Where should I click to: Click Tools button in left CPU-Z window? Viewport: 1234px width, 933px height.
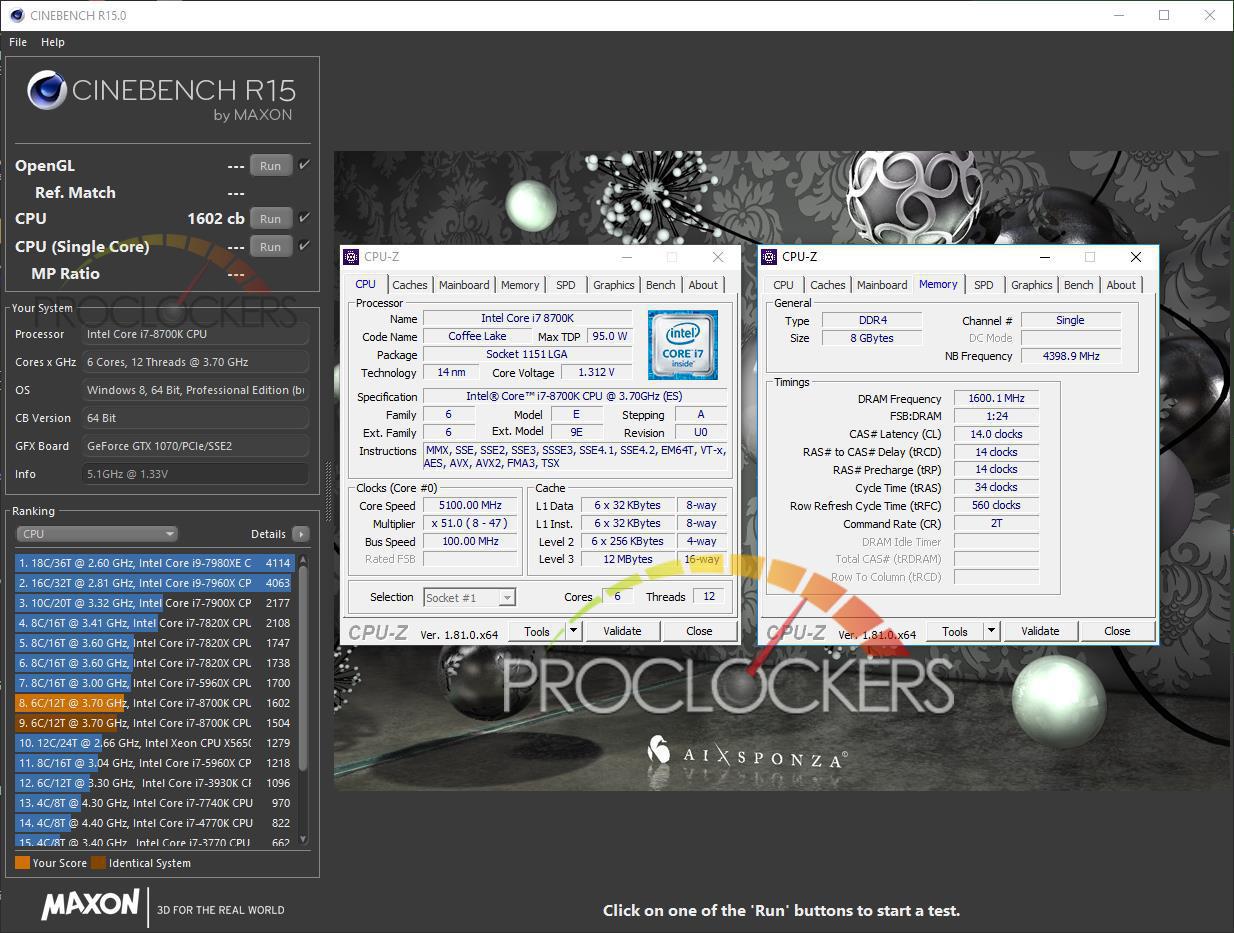(x=537, y=631)
